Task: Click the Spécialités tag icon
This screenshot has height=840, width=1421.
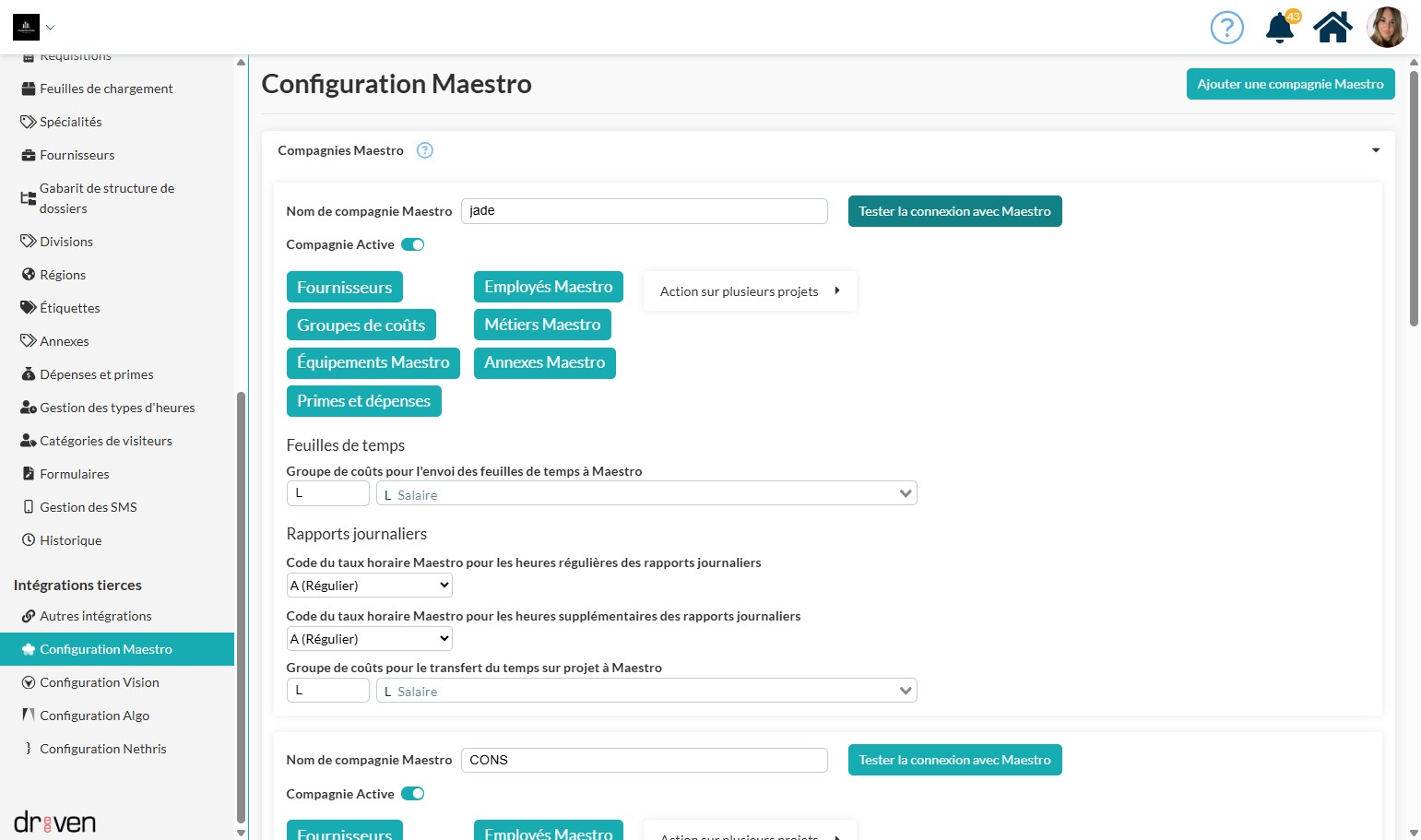Action: click(x=29, y=122)
